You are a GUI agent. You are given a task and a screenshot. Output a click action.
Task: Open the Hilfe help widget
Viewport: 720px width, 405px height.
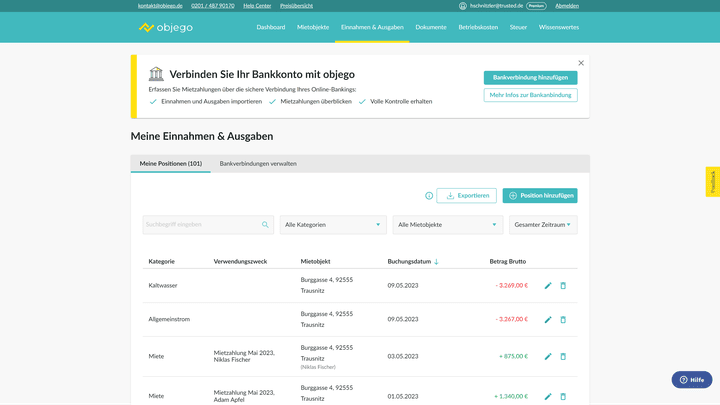tap(692, 380)
